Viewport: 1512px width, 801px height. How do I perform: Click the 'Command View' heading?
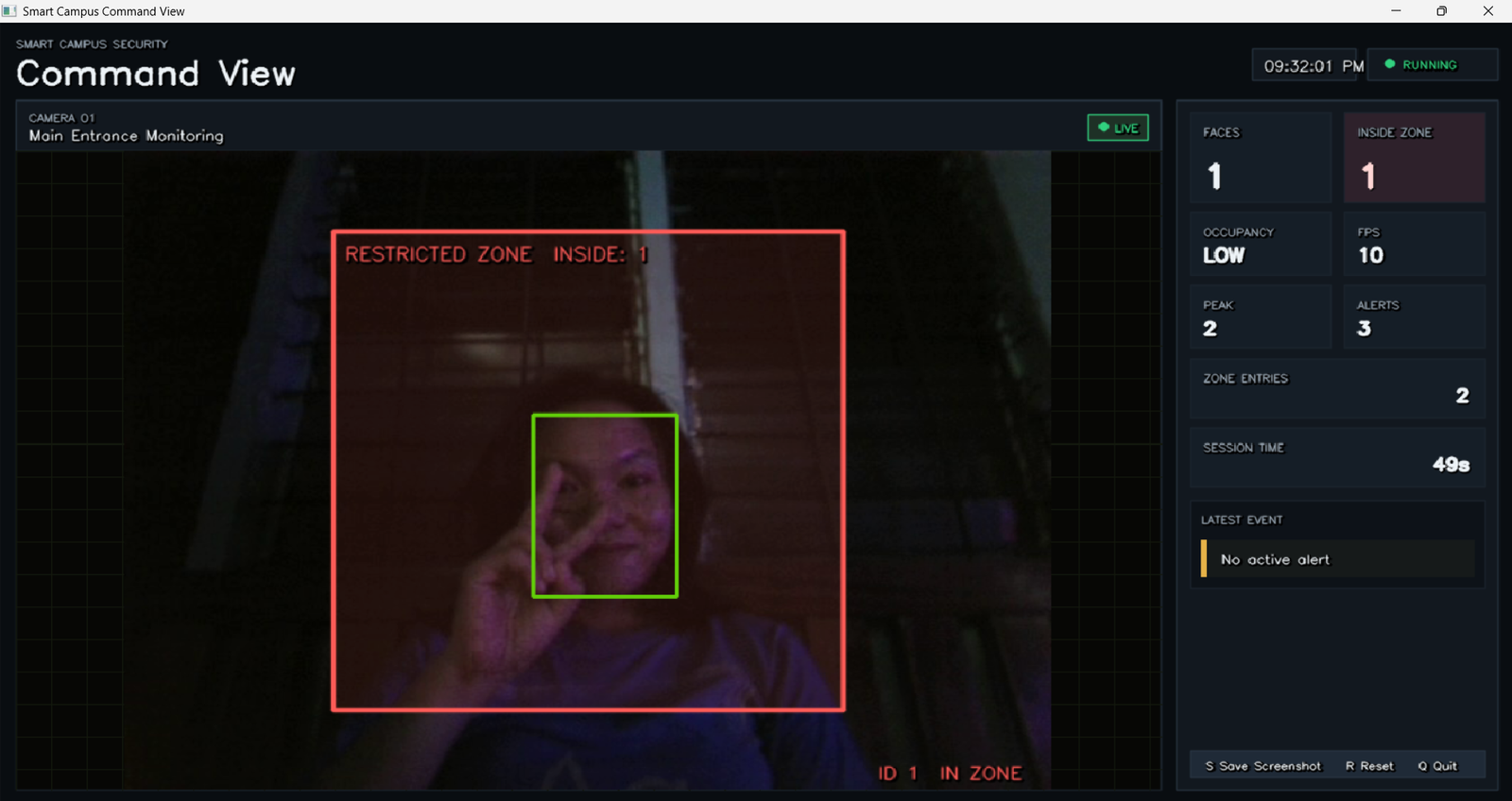[x=156, y=74]
